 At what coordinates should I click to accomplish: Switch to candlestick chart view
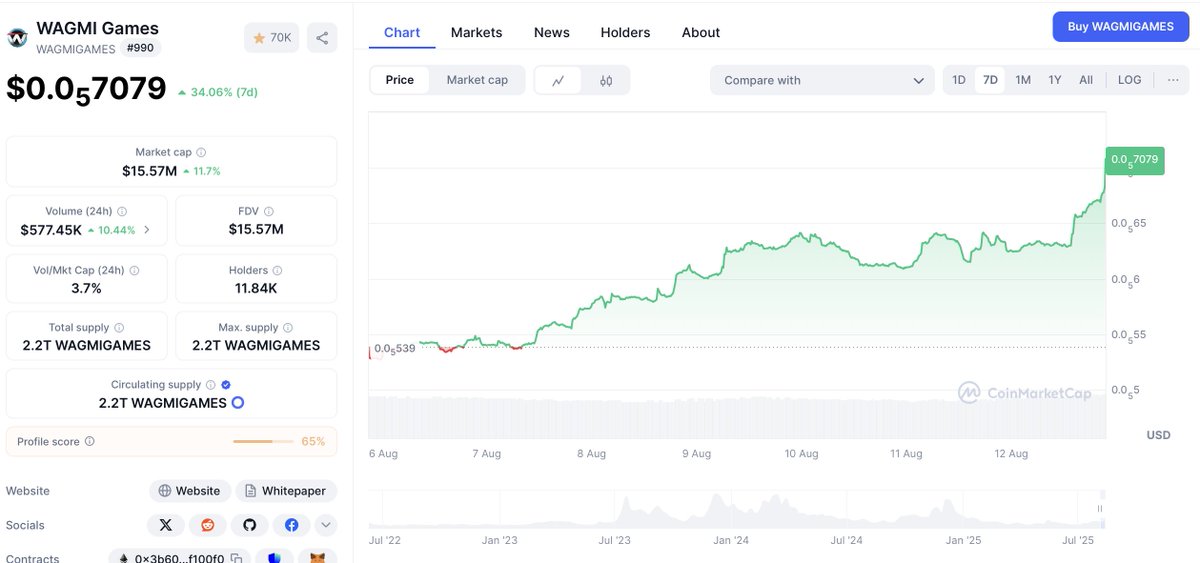[606, 80]
